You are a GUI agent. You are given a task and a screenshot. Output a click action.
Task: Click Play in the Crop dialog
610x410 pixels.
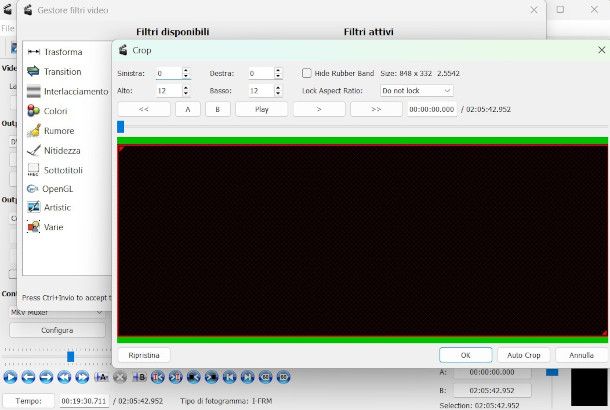(x=262, y=109)
